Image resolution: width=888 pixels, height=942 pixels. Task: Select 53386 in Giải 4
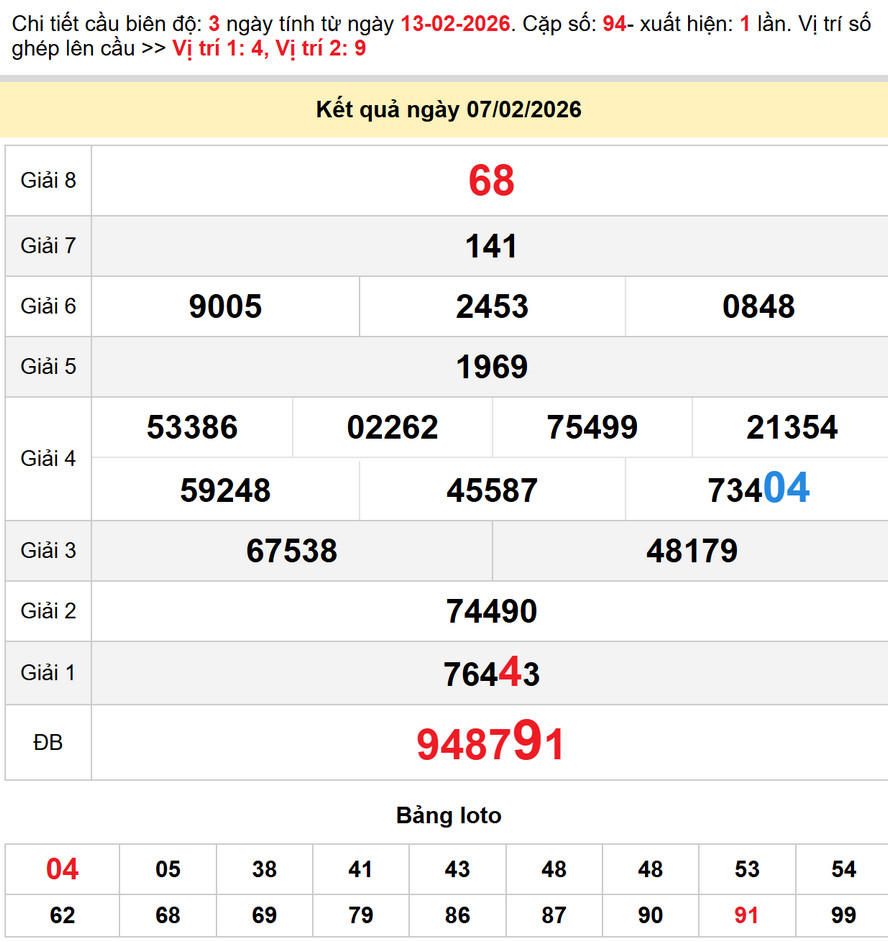(192, 427)
